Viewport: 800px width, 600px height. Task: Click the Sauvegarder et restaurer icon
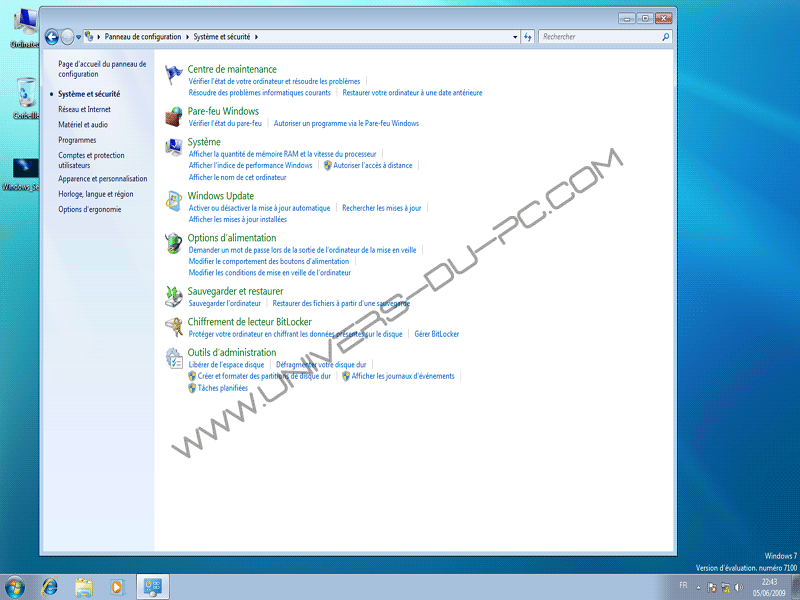coord(173,296)
